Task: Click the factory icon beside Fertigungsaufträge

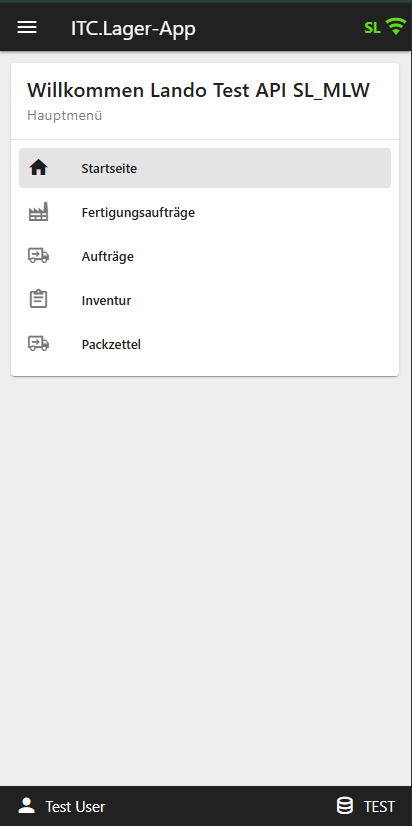Action: pos(38,212)
